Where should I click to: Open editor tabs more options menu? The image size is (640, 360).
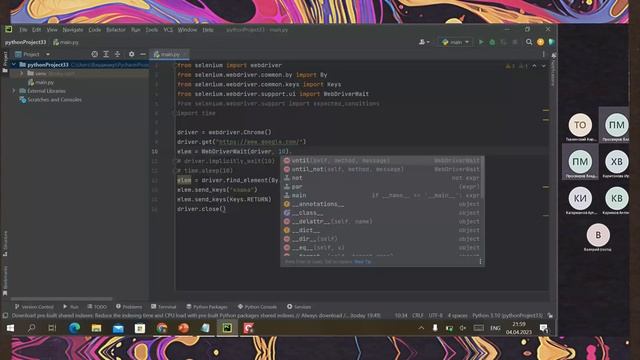(544, 54)
